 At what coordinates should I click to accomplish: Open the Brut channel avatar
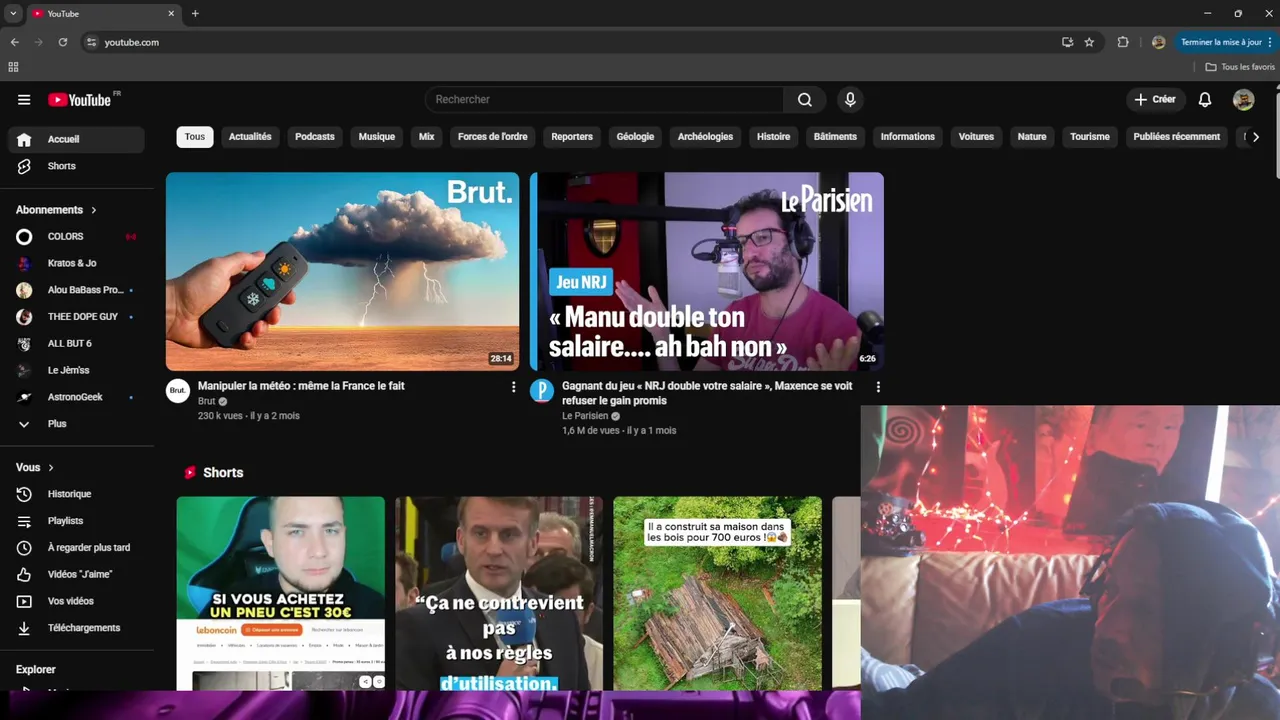[177, 391]
